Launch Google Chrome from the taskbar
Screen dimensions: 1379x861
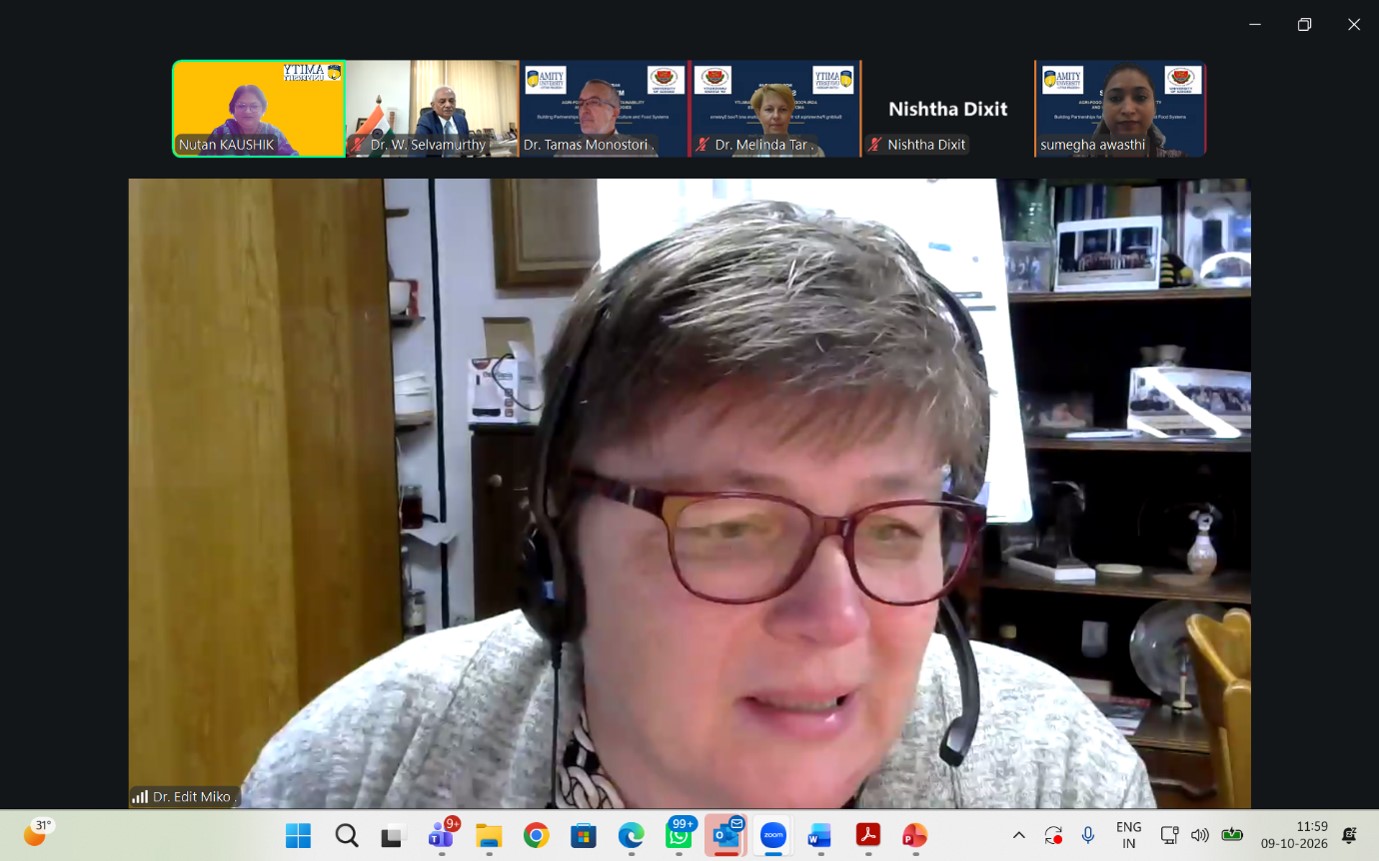point(536,836)
